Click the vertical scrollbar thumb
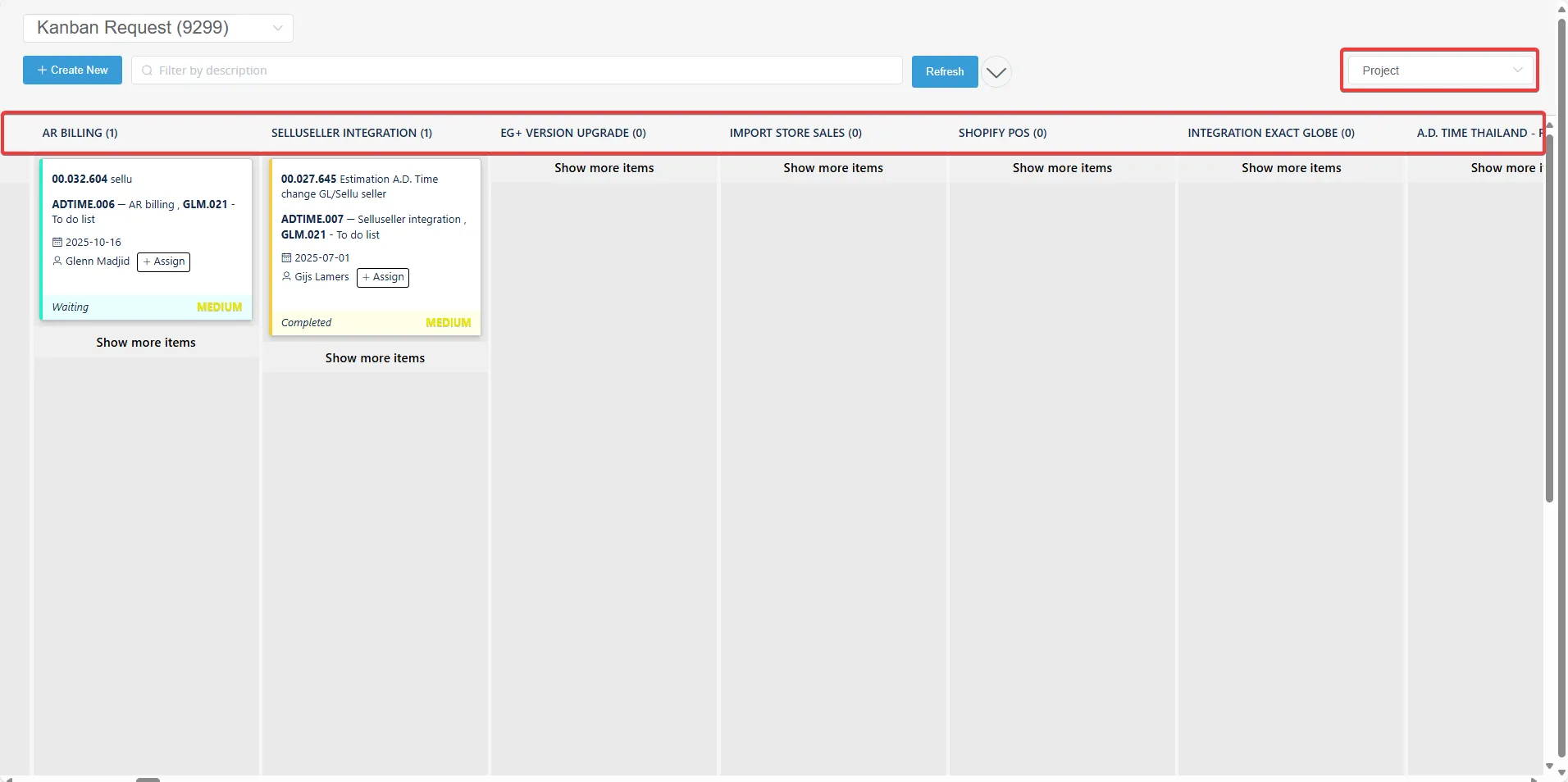1568x782 pixels. [x=1549, y=311]
